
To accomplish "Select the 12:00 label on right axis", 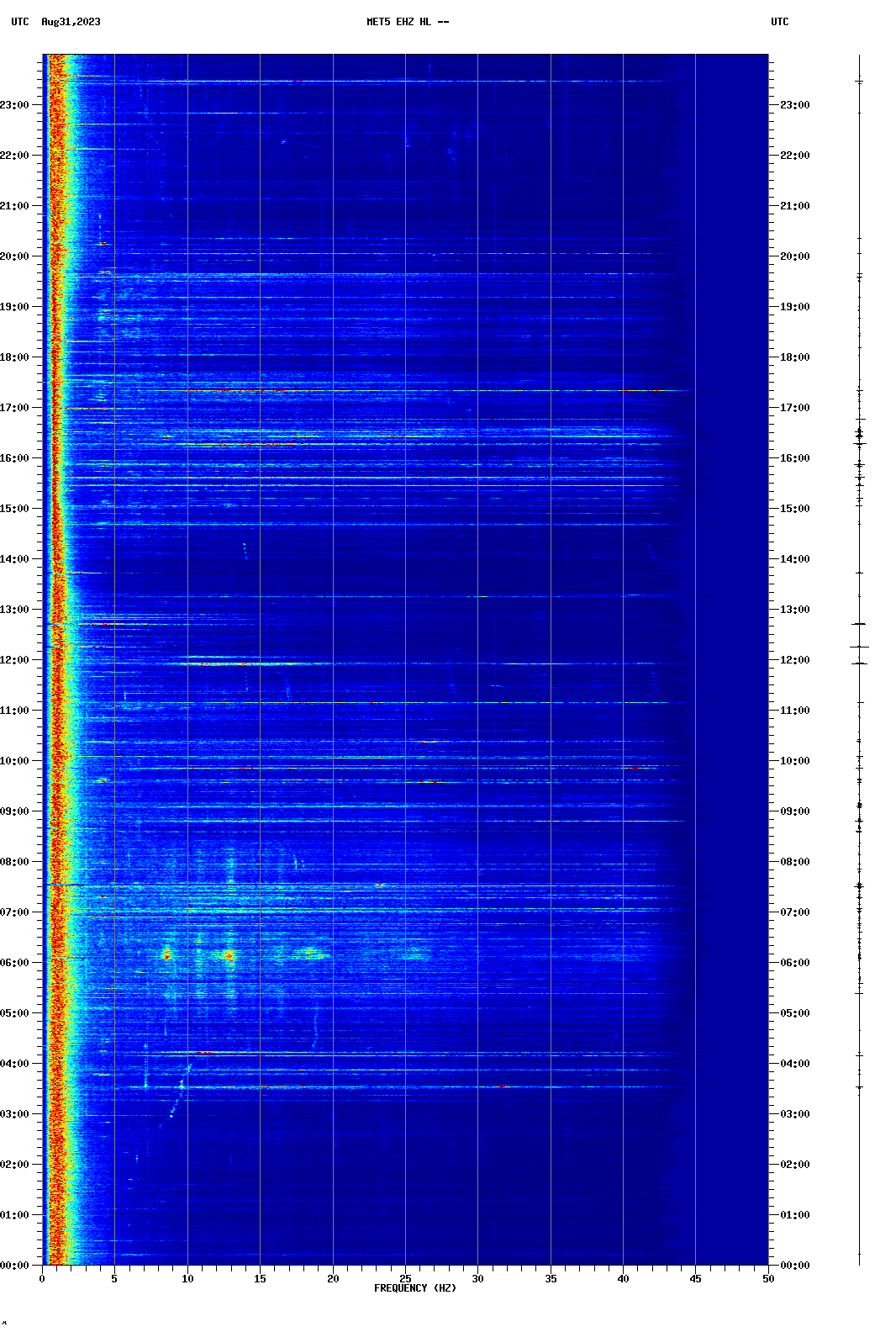I will pos(794,660).
